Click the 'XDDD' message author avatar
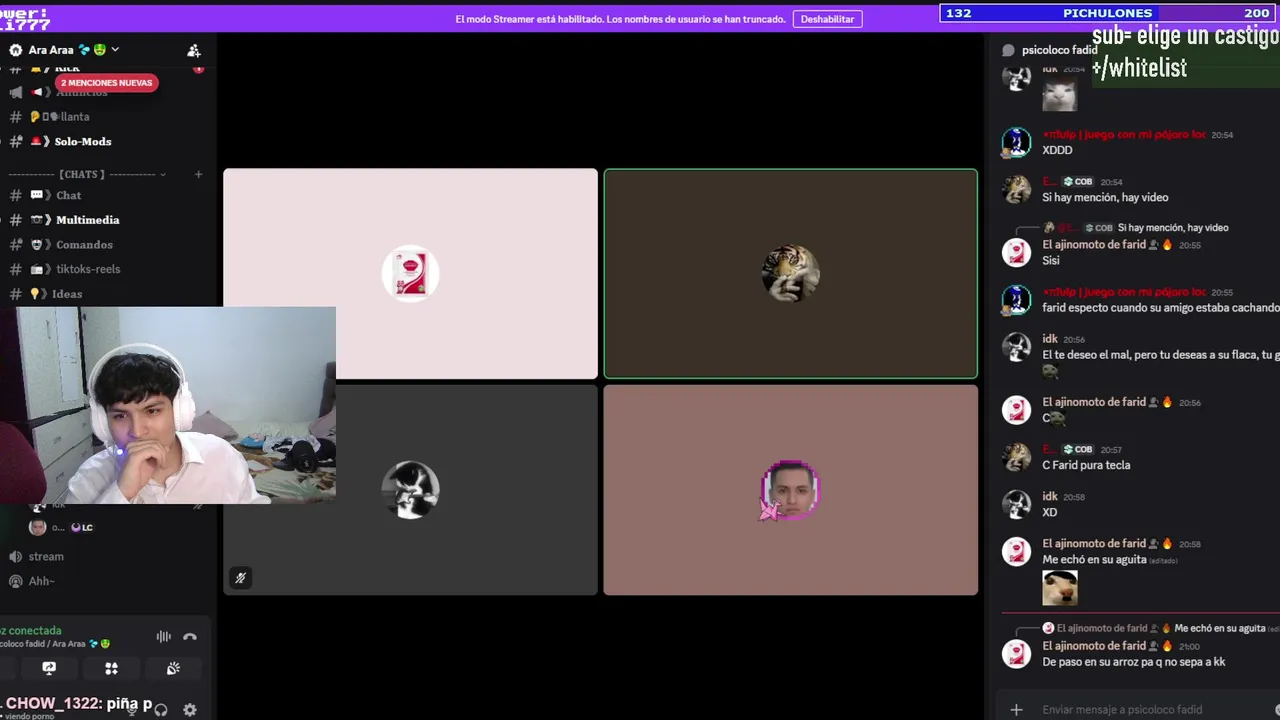 tap(1016, 142)
